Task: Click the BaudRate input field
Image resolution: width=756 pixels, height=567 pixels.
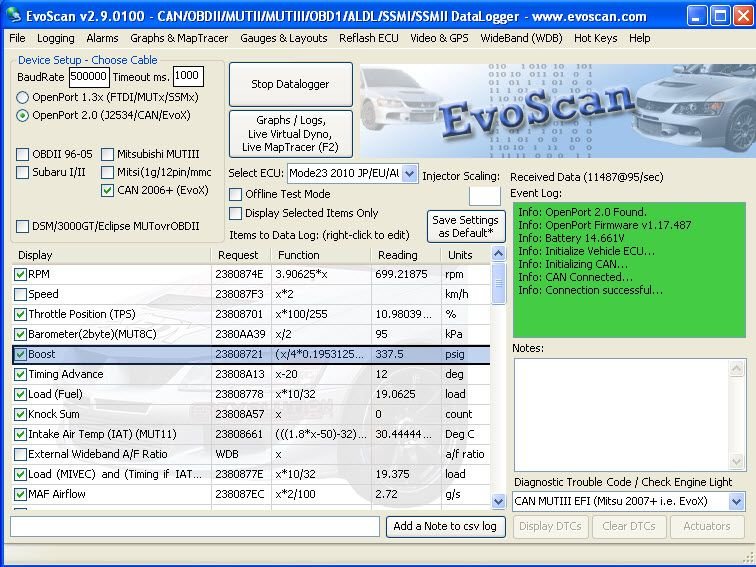Action: [x=89, y=76]
